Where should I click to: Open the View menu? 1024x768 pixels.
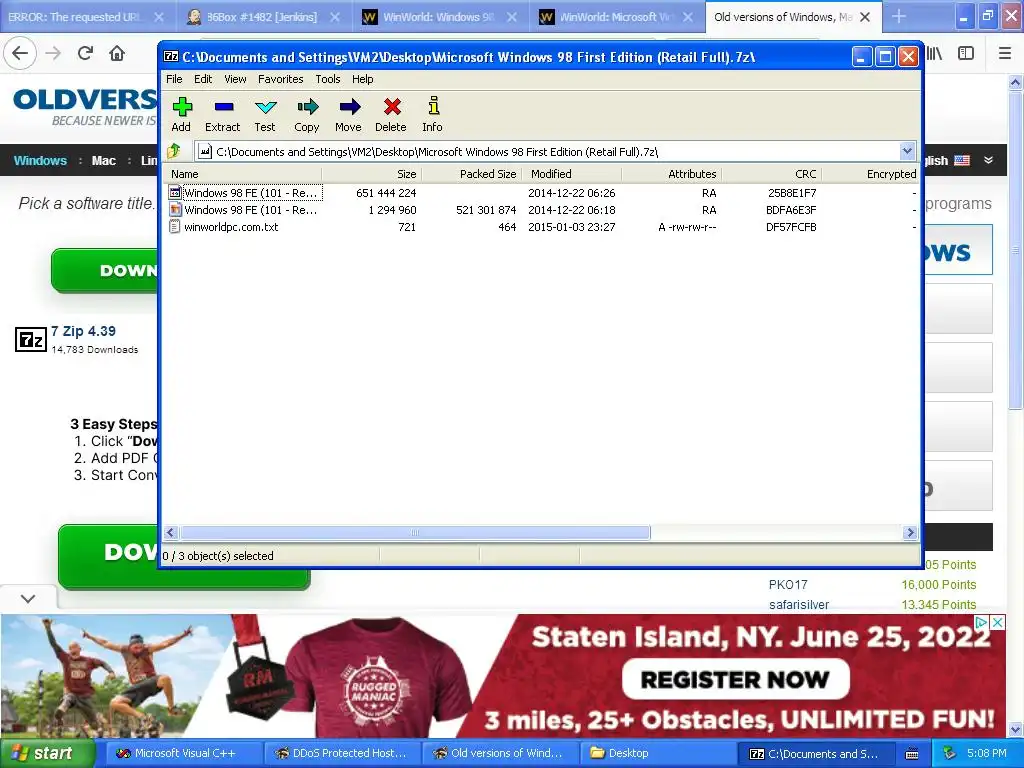(x=235, y=79)
